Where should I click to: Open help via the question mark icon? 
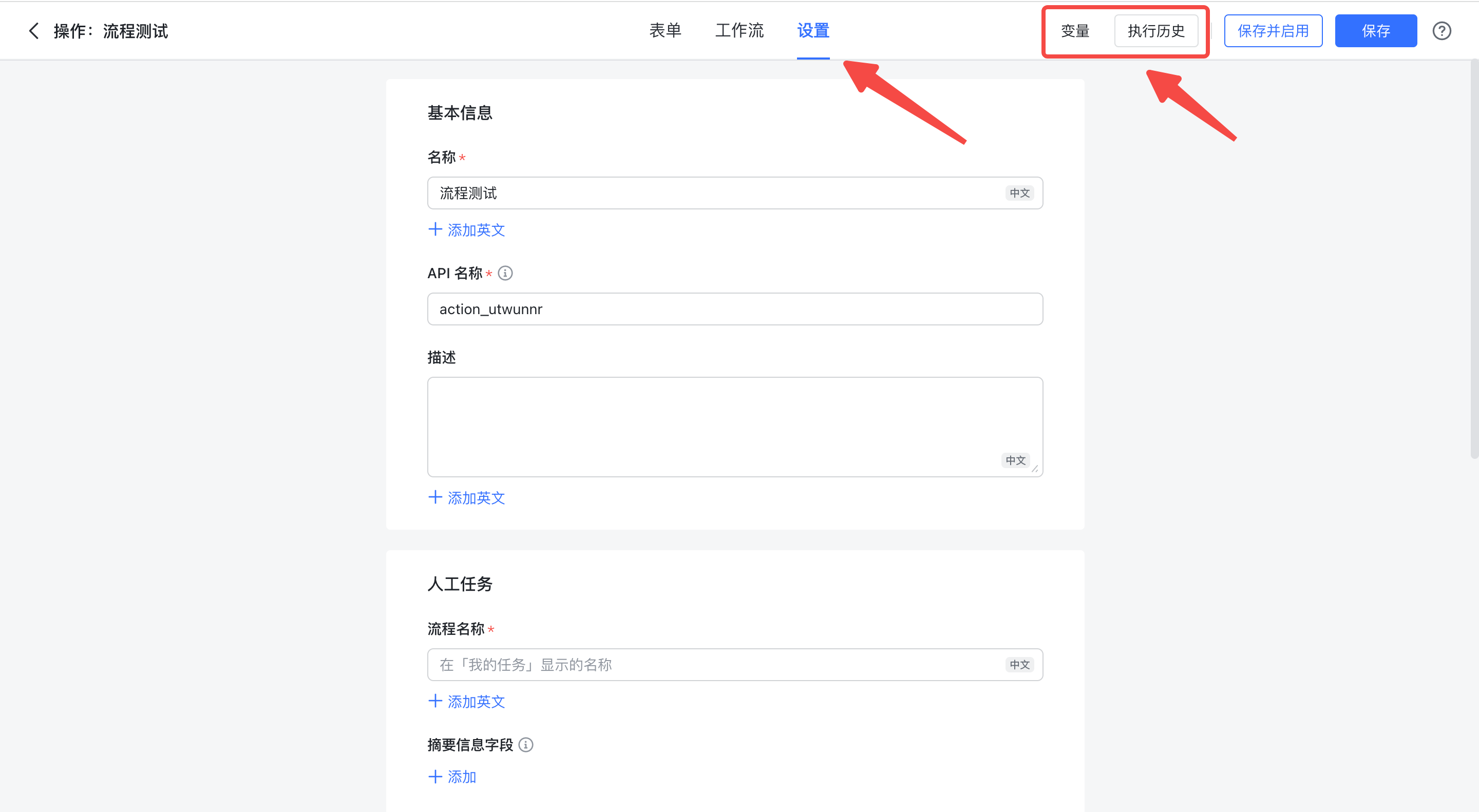click(1442, 31)
